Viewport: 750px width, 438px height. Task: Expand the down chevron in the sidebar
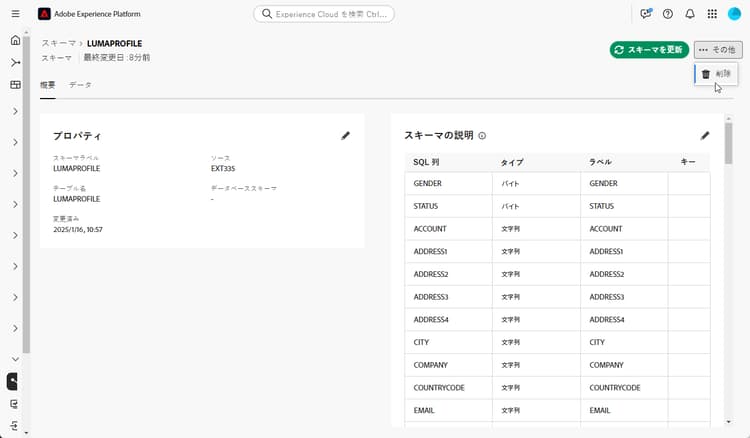15,359
